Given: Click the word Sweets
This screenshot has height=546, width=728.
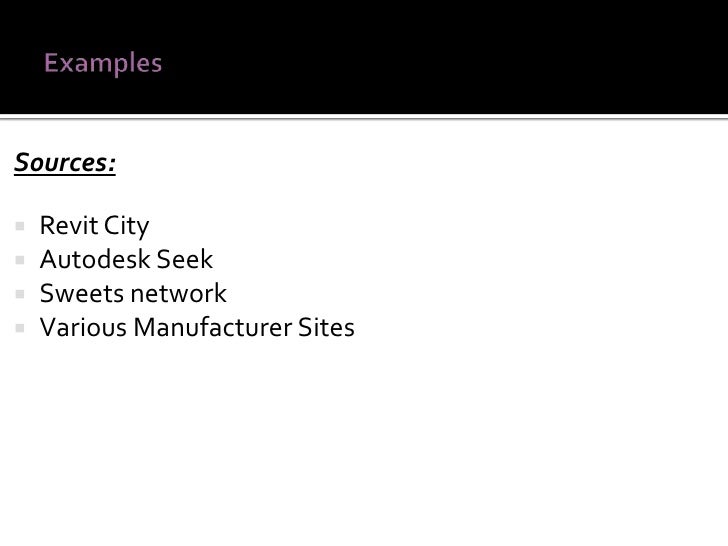Looking at the screenshot, I should click(x=83, y=293).
